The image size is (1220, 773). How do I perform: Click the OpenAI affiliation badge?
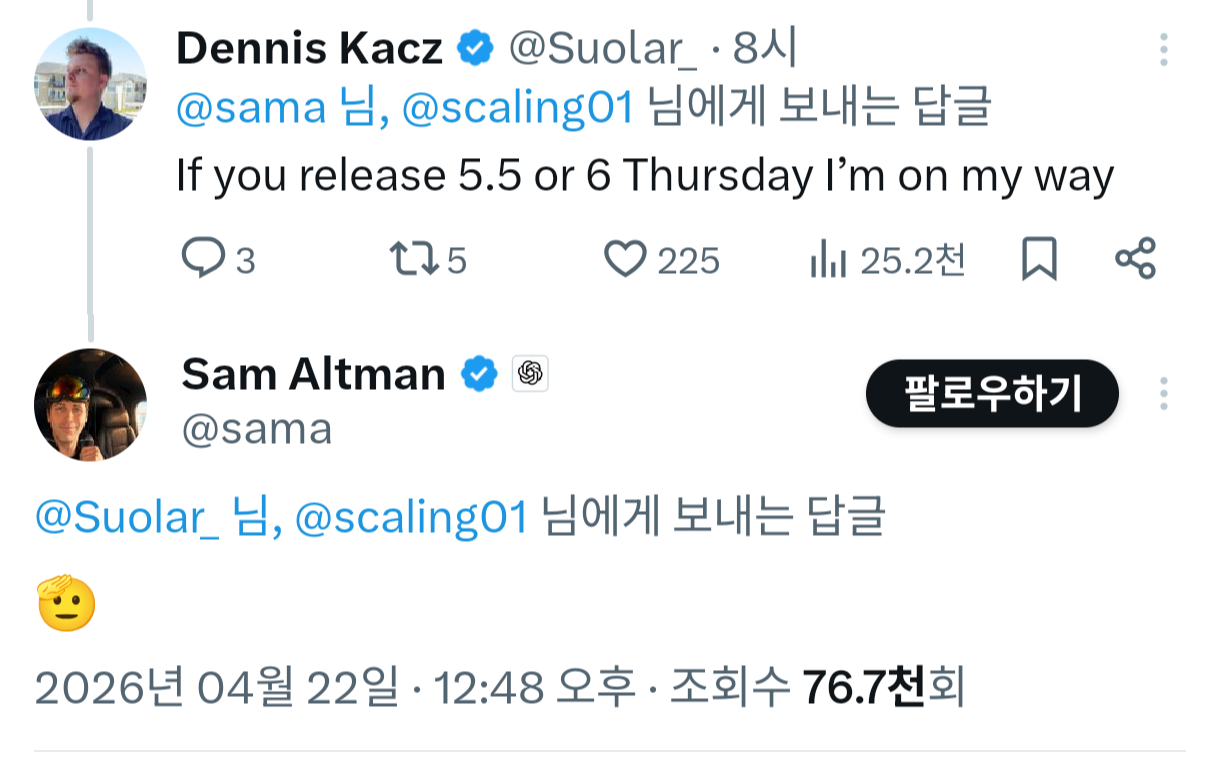(x=530, y=374)
